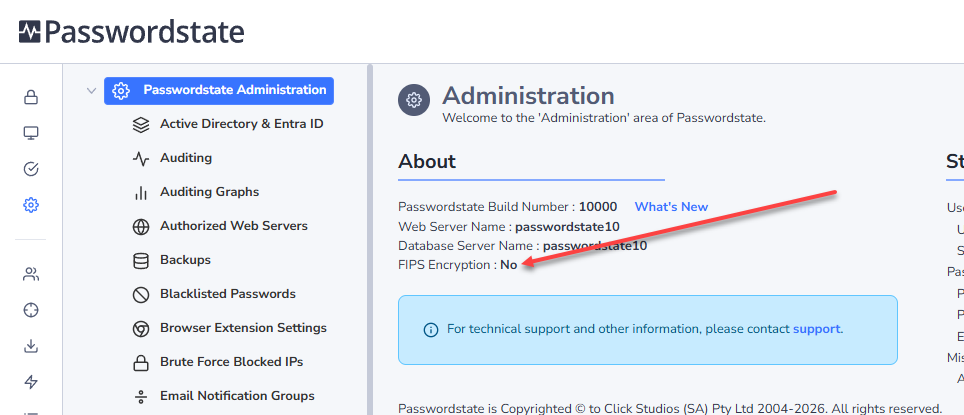Click the build number 10000

(598, 207)
